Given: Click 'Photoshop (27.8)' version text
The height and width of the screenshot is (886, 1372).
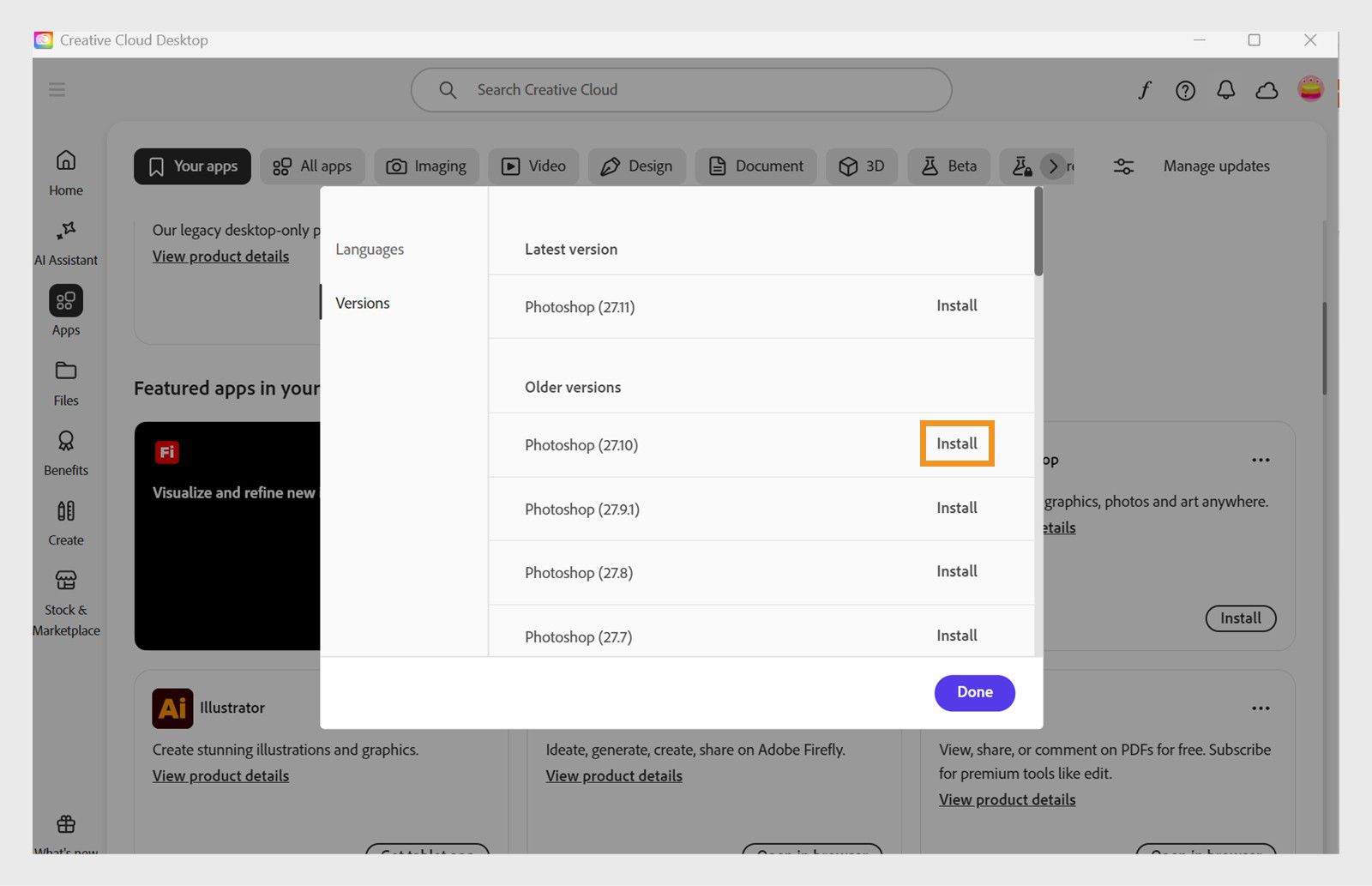Looking at the screenshot, I should click(x=579, y=573).
